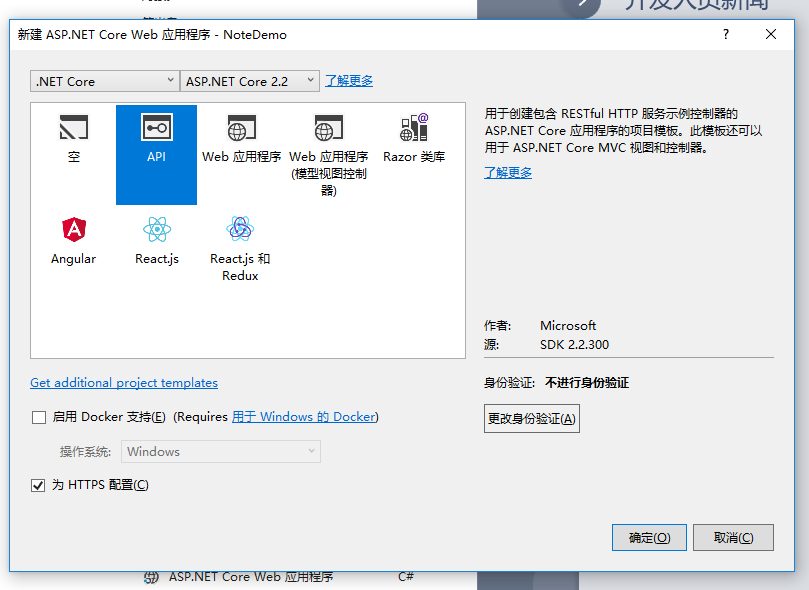
Task: Cancel with the 取消 button
Action: click(733, 538)
